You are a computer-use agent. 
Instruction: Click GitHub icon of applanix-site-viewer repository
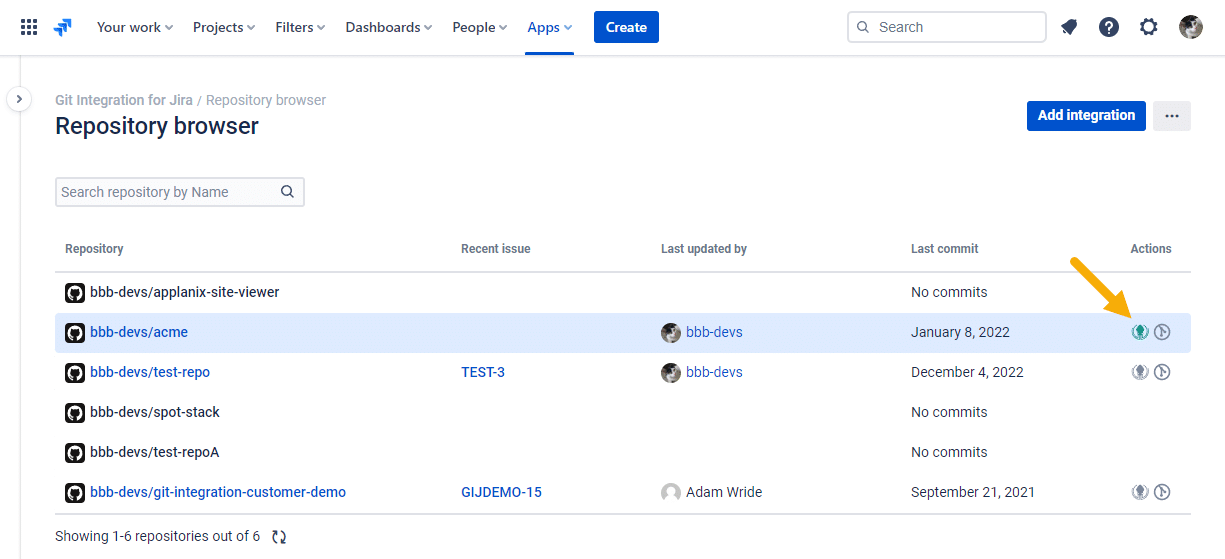(x=75, y=293)
